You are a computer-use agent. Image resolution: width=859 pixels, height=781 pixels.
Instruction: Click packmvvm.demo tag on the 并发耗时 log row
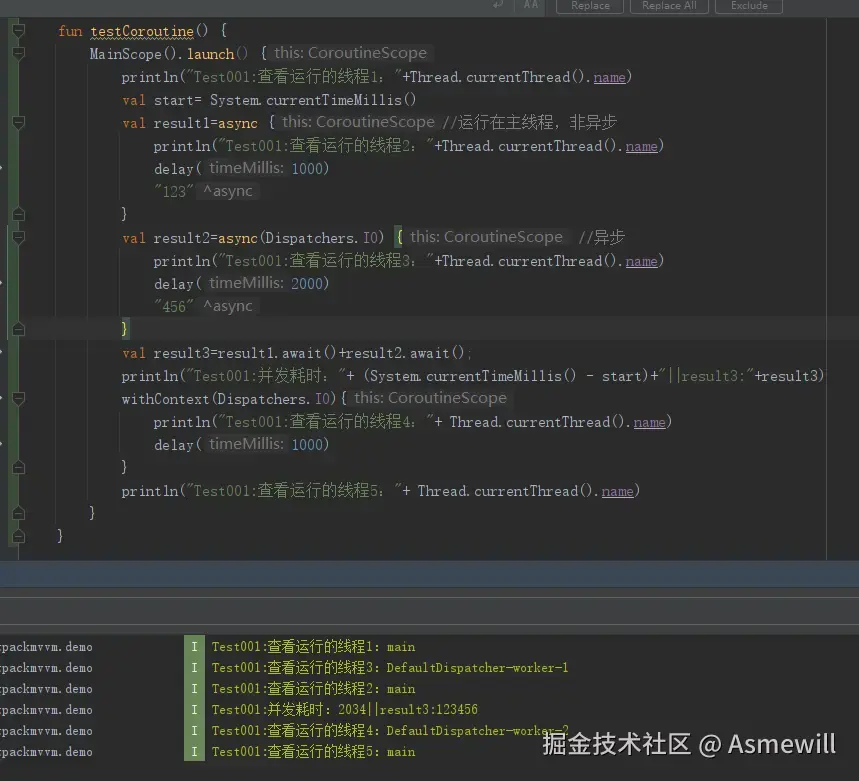47,710
